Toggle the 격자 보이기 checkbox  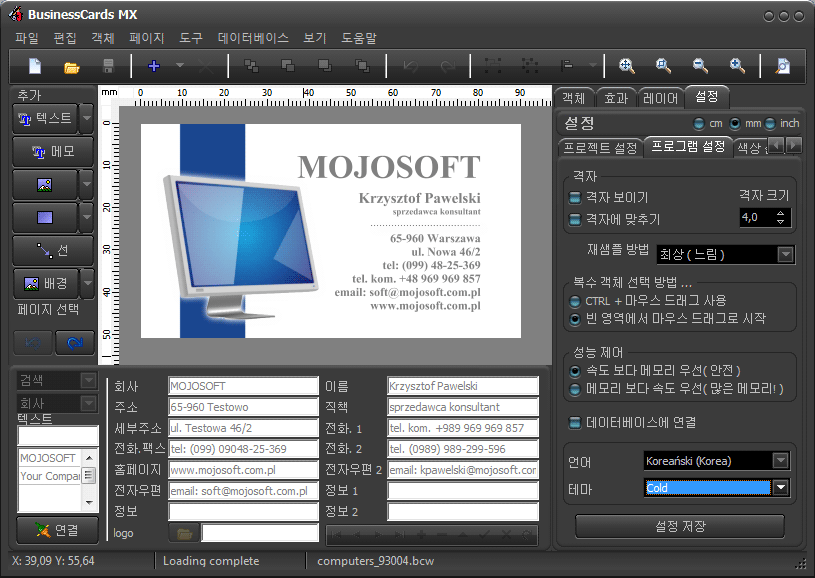click(x=574, y=198)
